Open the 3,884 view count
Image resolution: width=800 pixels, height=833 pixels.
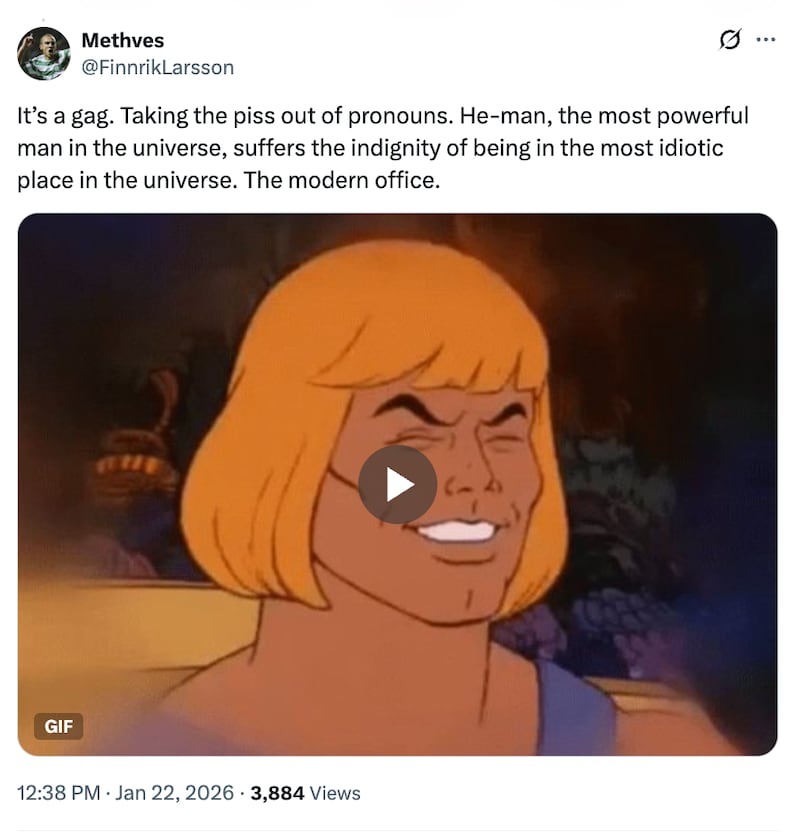coord(277,793)
